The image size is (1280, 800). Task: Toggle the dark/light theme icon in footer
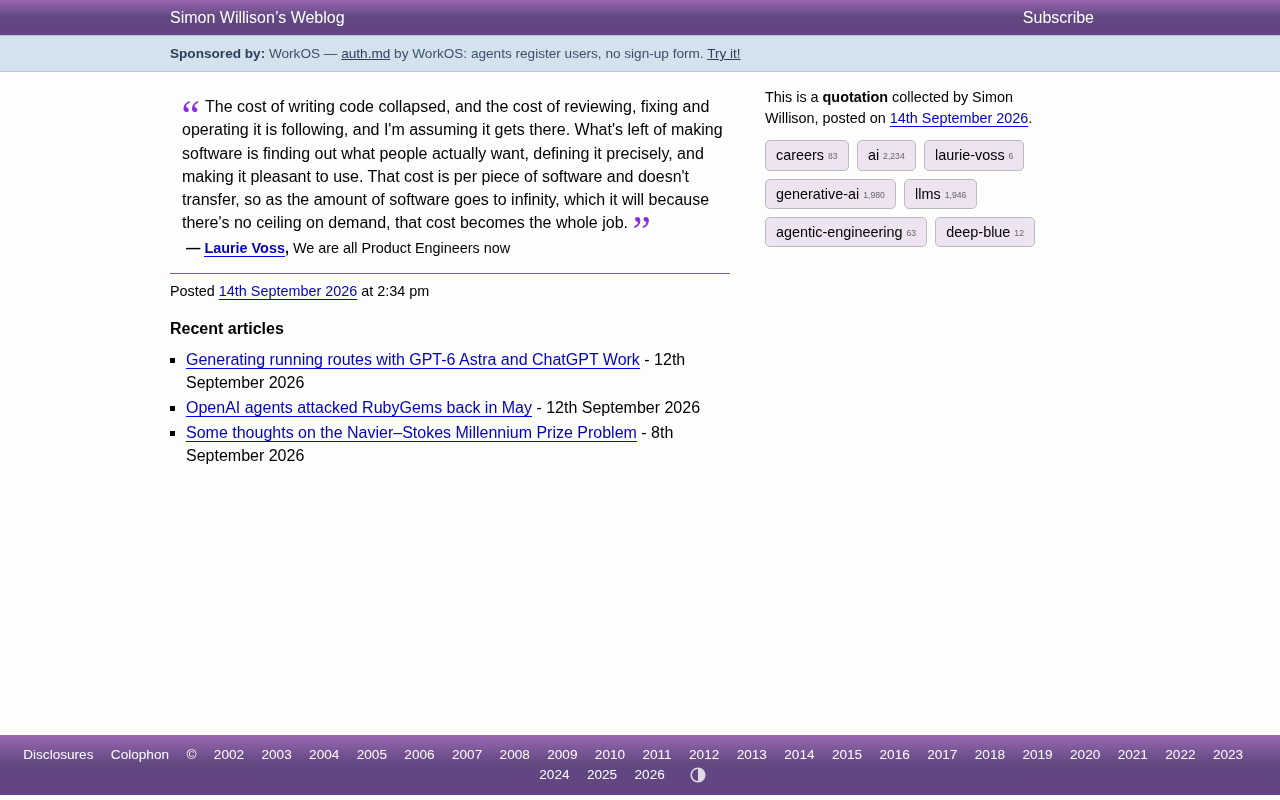698,775
